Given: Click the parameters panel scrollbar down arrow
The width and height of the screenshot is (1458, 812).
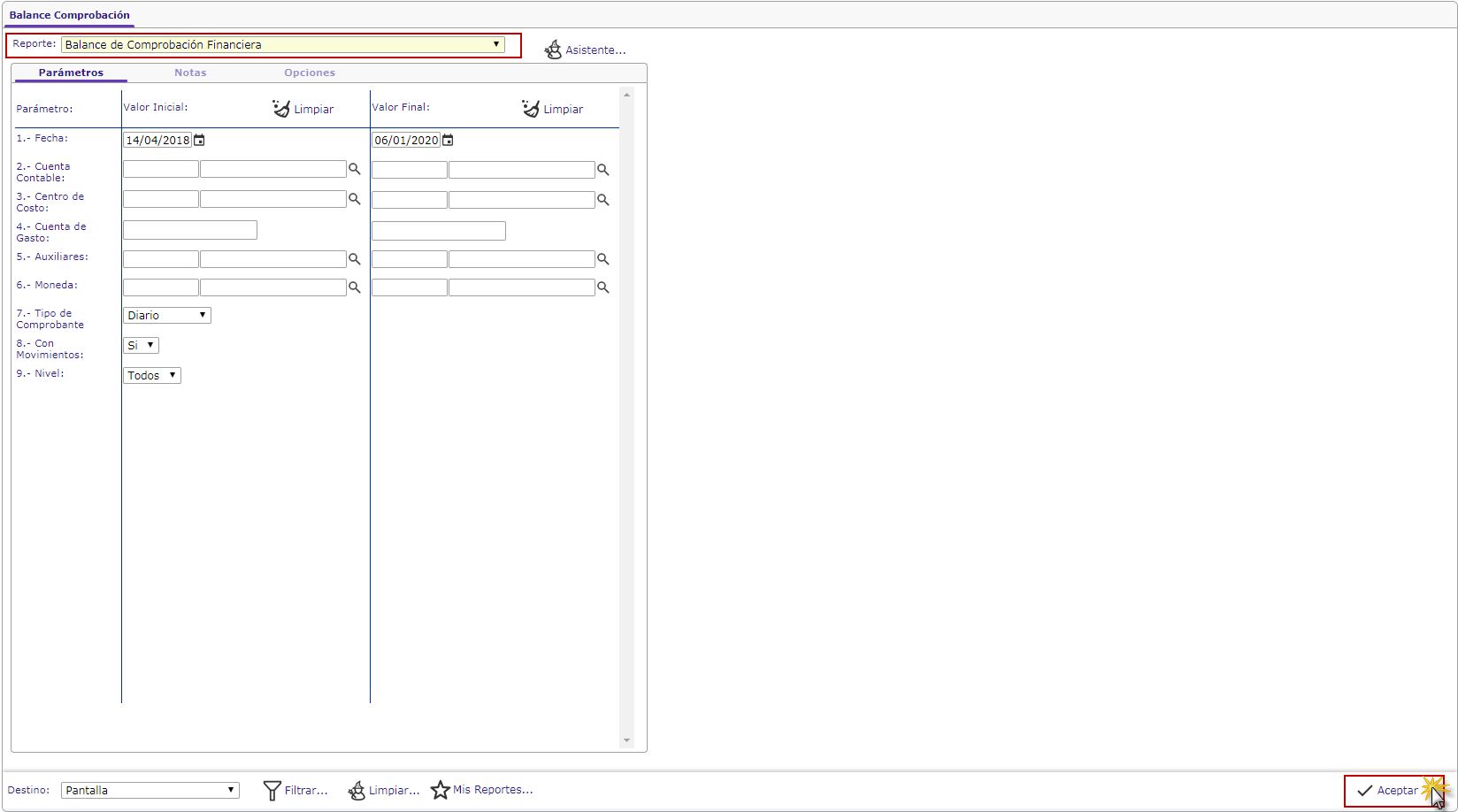Looking at the screenshot, I should (x=627, y=740).
